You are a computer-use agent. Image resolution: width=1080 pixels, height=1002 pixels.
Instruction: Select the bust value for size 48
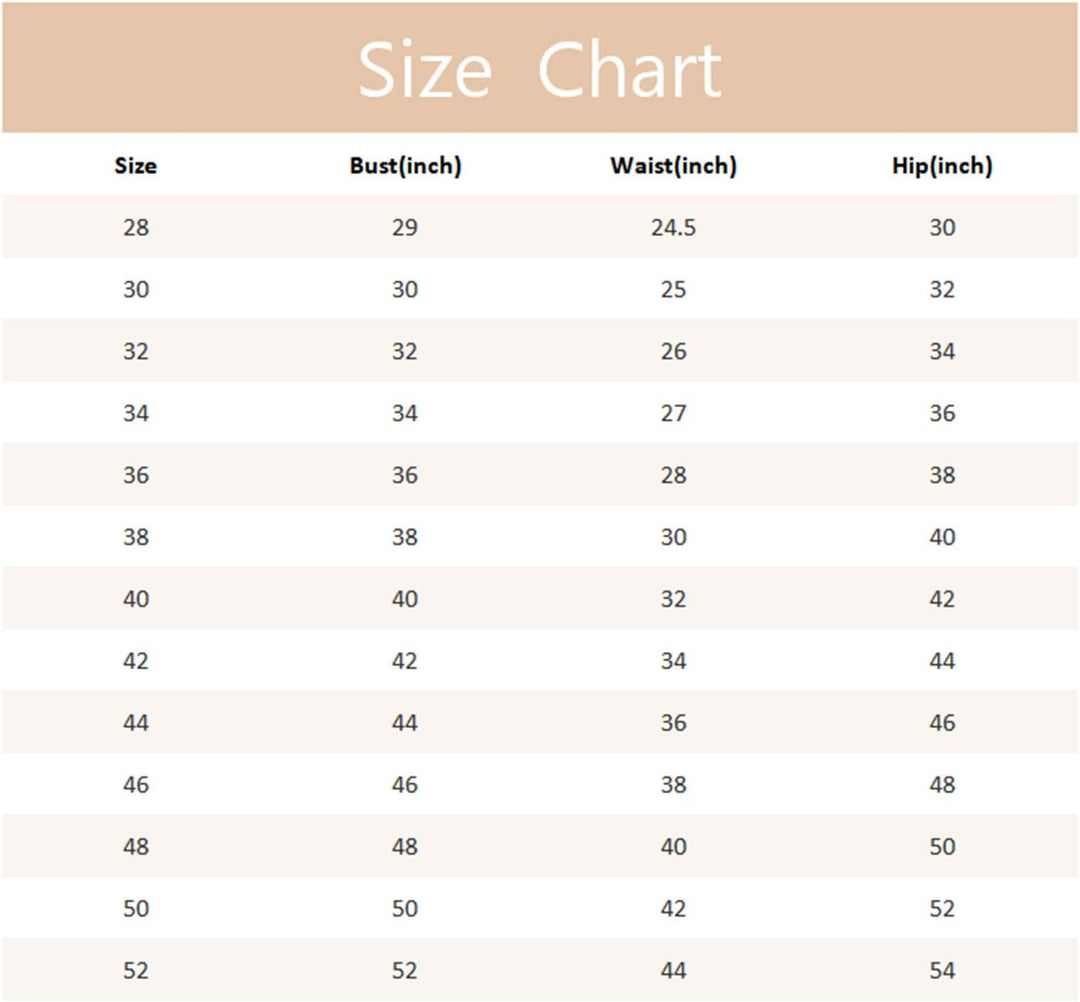[405, 848]
